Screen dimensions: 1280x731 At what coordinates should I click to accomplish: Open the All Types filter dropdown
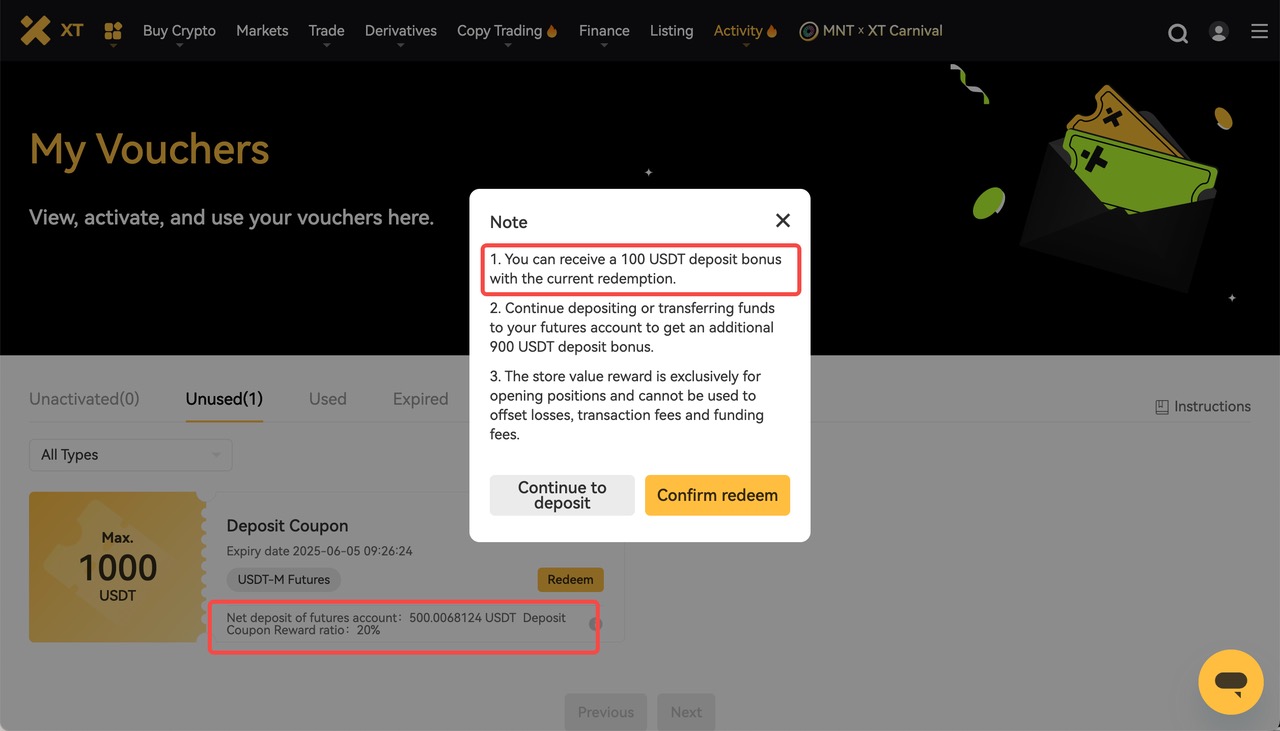coord(130,455)
